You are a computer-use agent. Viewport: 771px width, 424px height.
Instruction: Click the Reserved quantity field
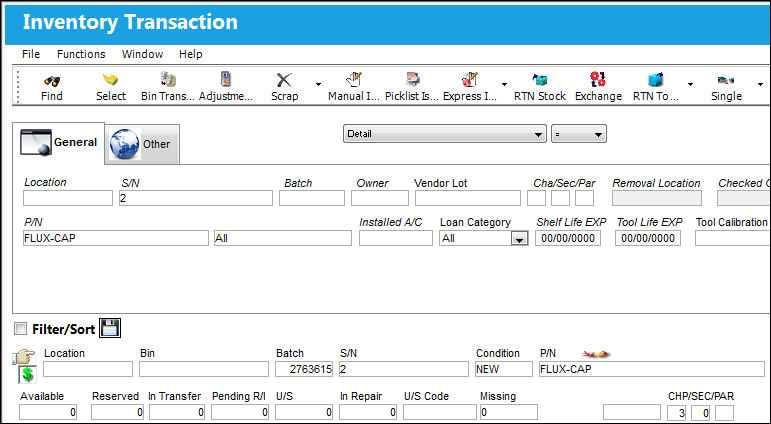click(118, 412)
